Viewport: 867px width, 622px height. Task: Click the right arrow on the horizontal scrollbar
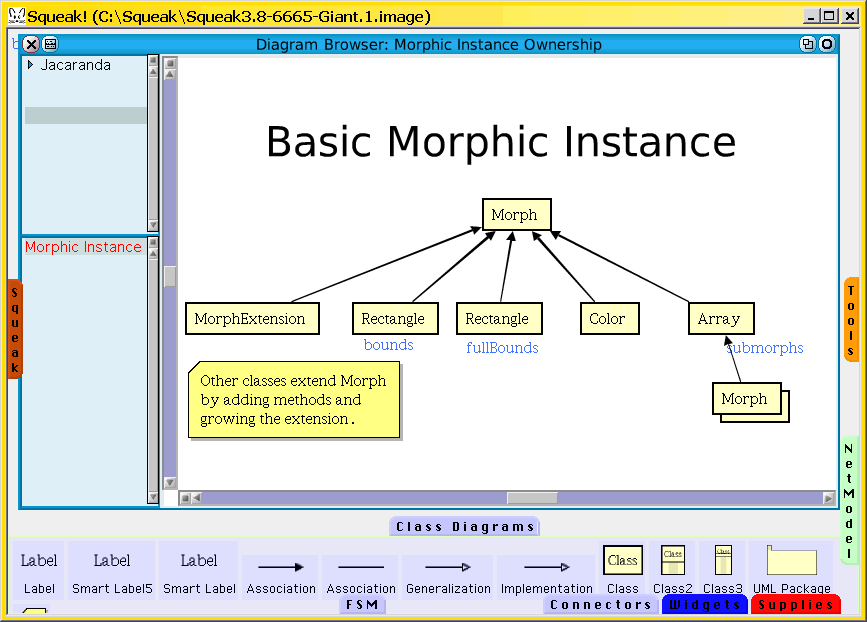[x=828, y=498]
